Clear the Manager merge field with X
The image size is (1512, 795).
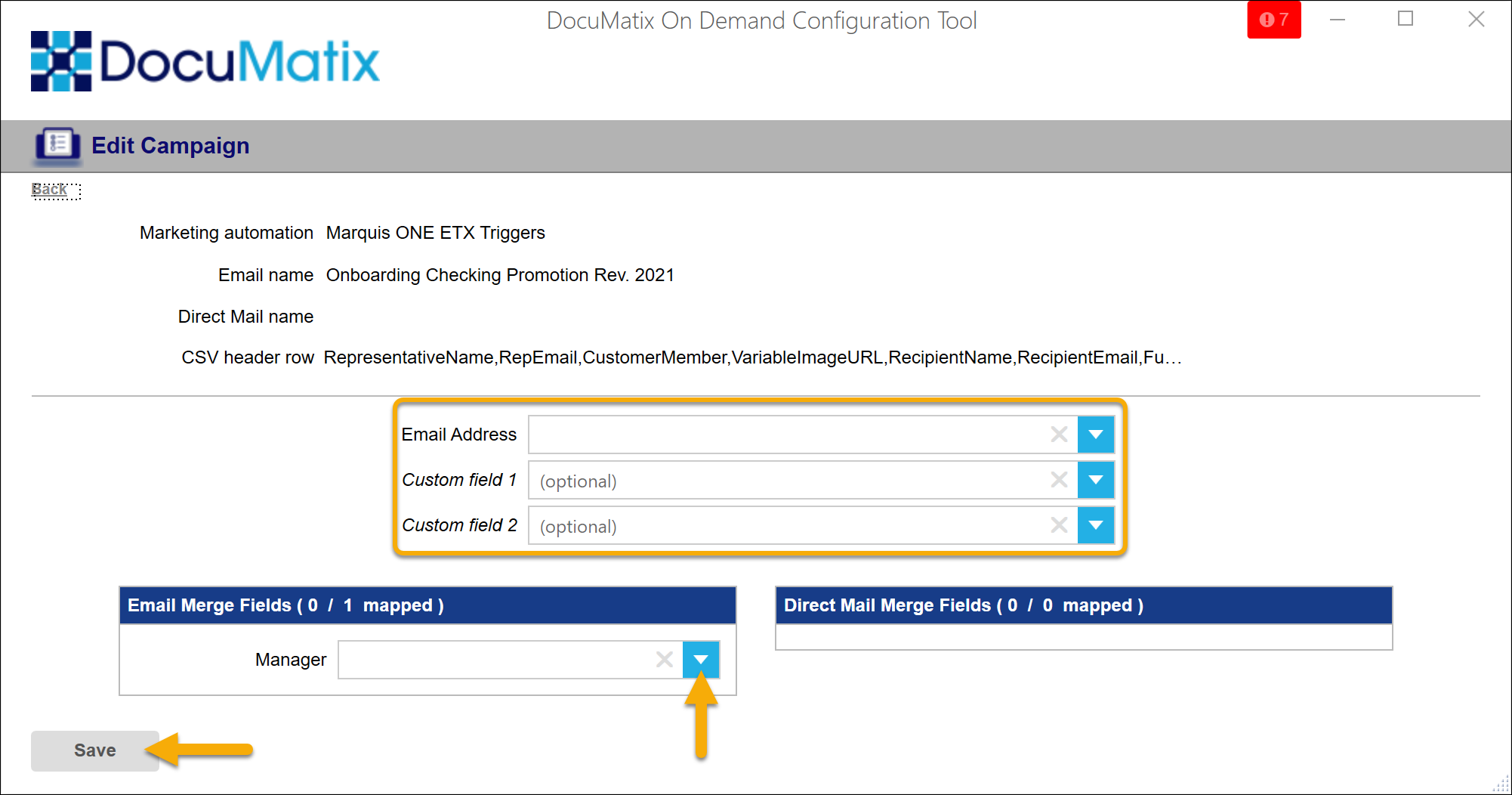[665, 660]
